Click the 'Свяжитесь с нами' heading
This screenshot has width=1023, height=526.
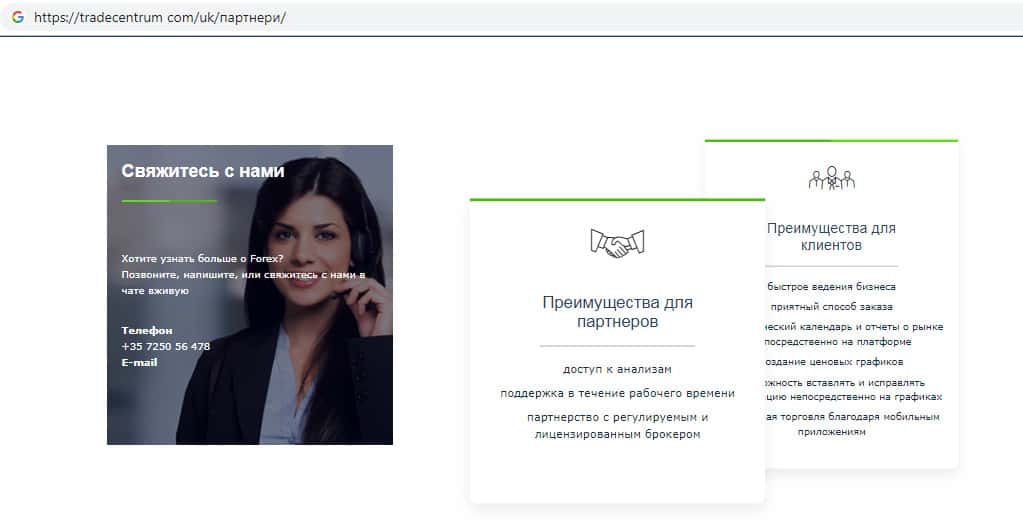(x=203, y=171)
